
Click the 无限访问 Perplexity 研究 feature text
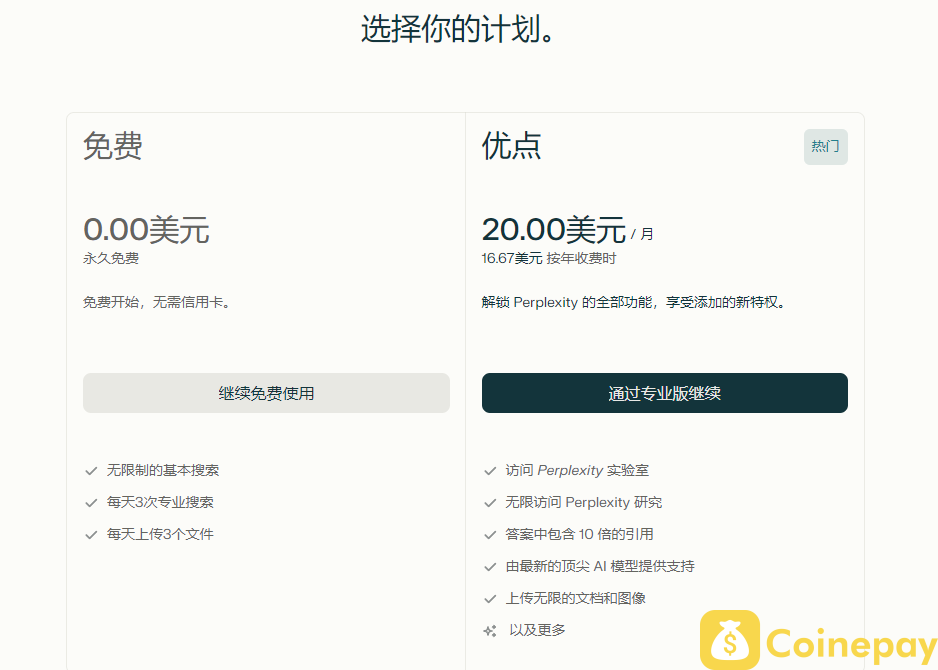coord(584,502)
